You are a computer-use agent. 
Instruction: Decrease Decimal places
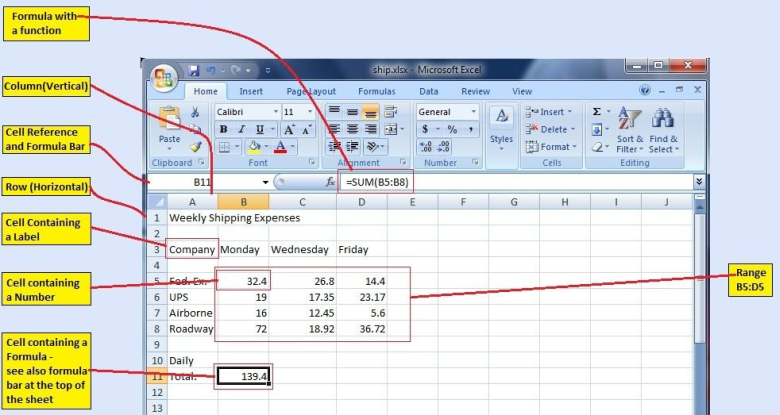(x=444, y=147)
